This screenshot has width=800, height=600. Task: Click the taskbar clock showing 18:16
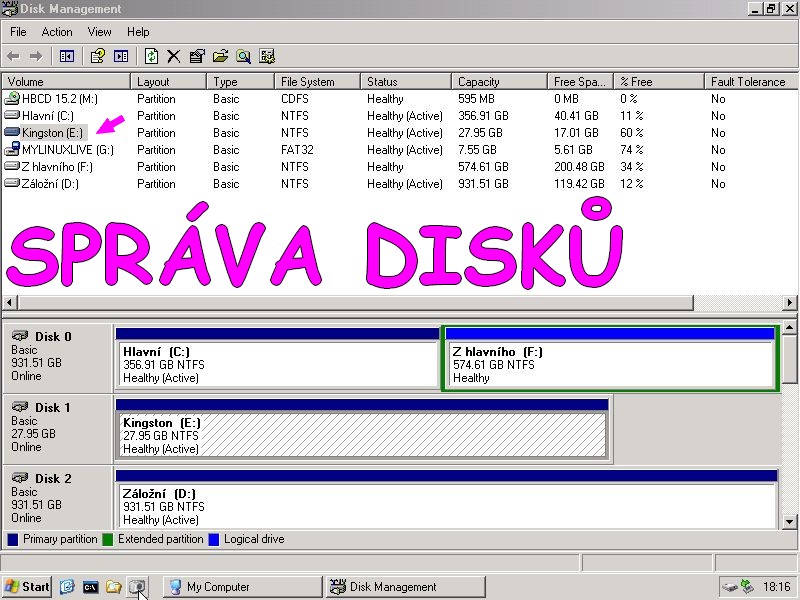(777, 587)
